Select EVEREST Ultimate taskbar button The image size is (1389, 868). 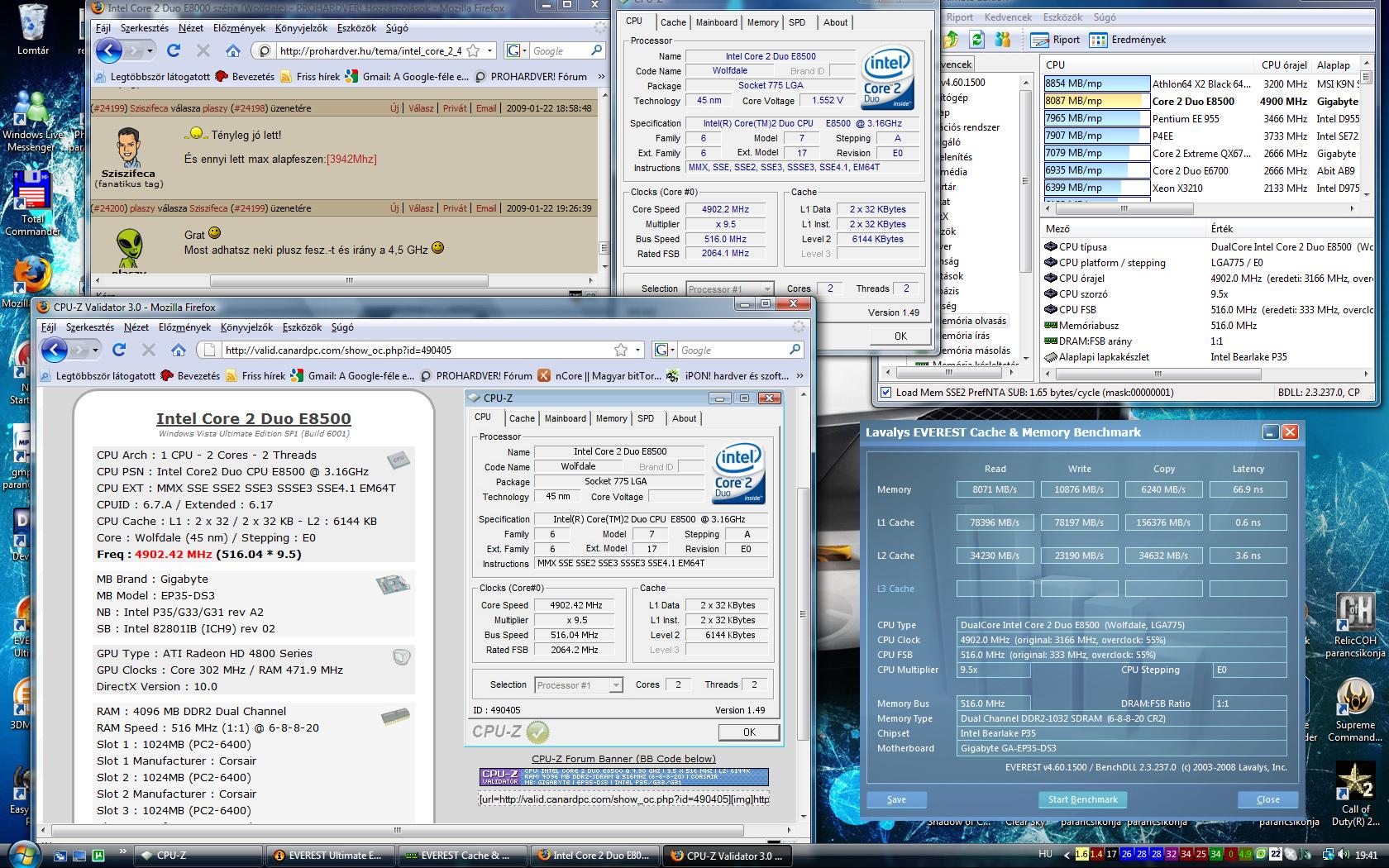[x=329, y=855]
